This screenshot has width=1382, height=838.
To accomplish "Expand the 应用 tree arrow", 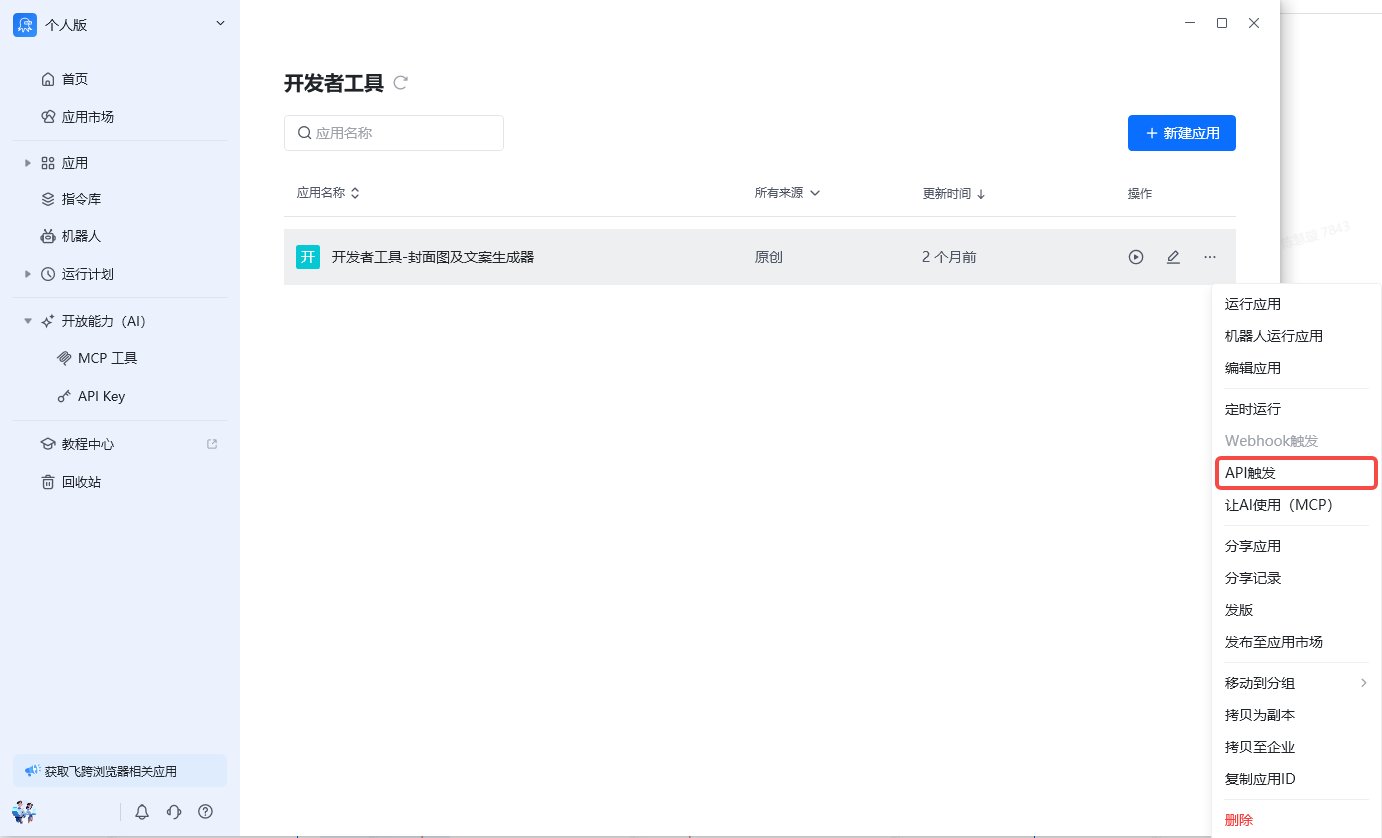I will coord(28,163).
